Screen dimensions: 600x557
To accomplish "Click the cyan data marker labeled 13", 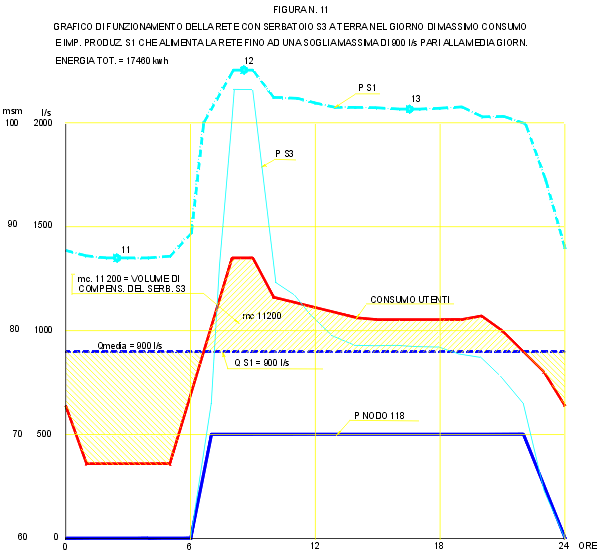I will [x=409, y=108].
